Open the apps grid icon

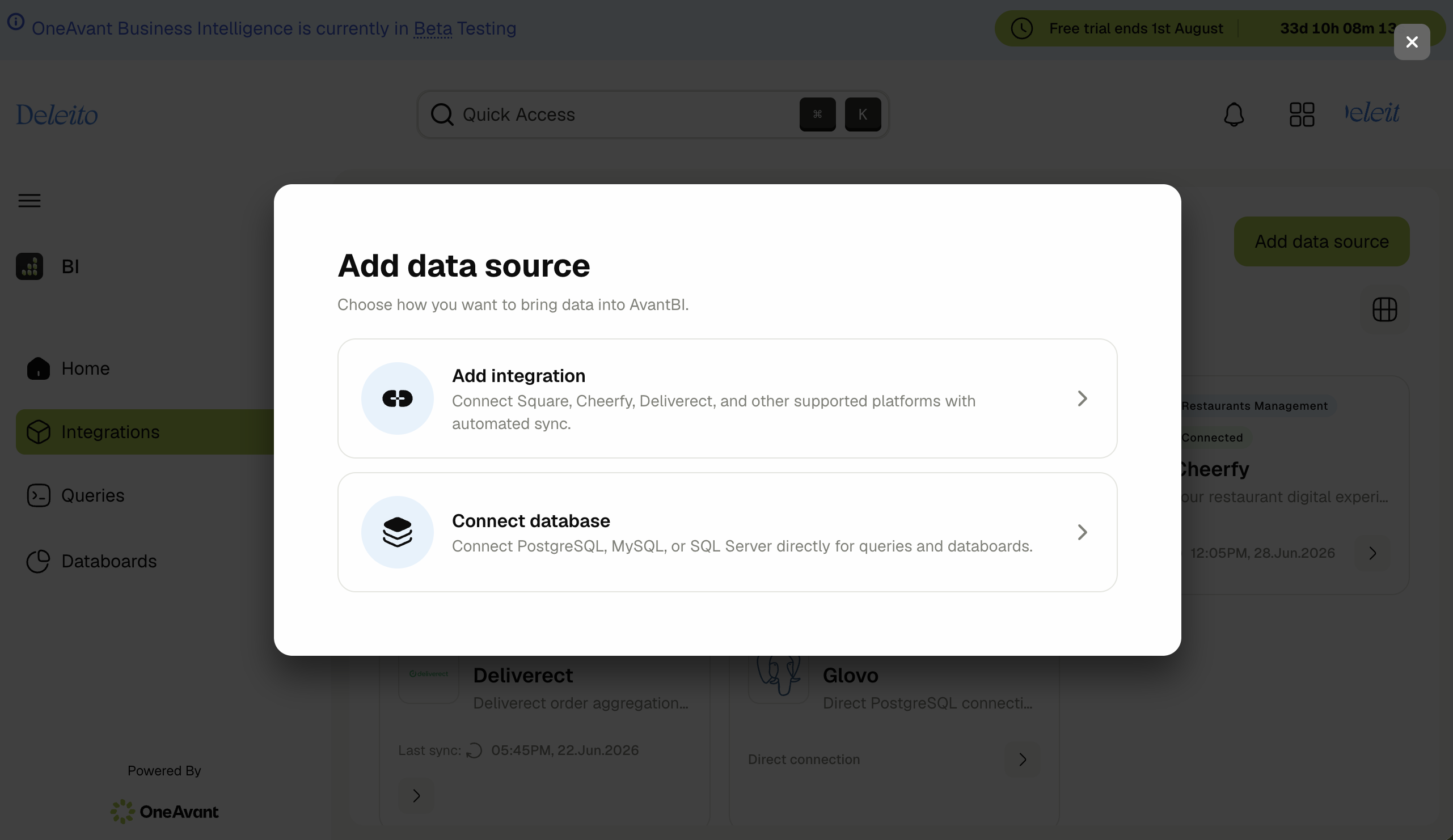1302,114
